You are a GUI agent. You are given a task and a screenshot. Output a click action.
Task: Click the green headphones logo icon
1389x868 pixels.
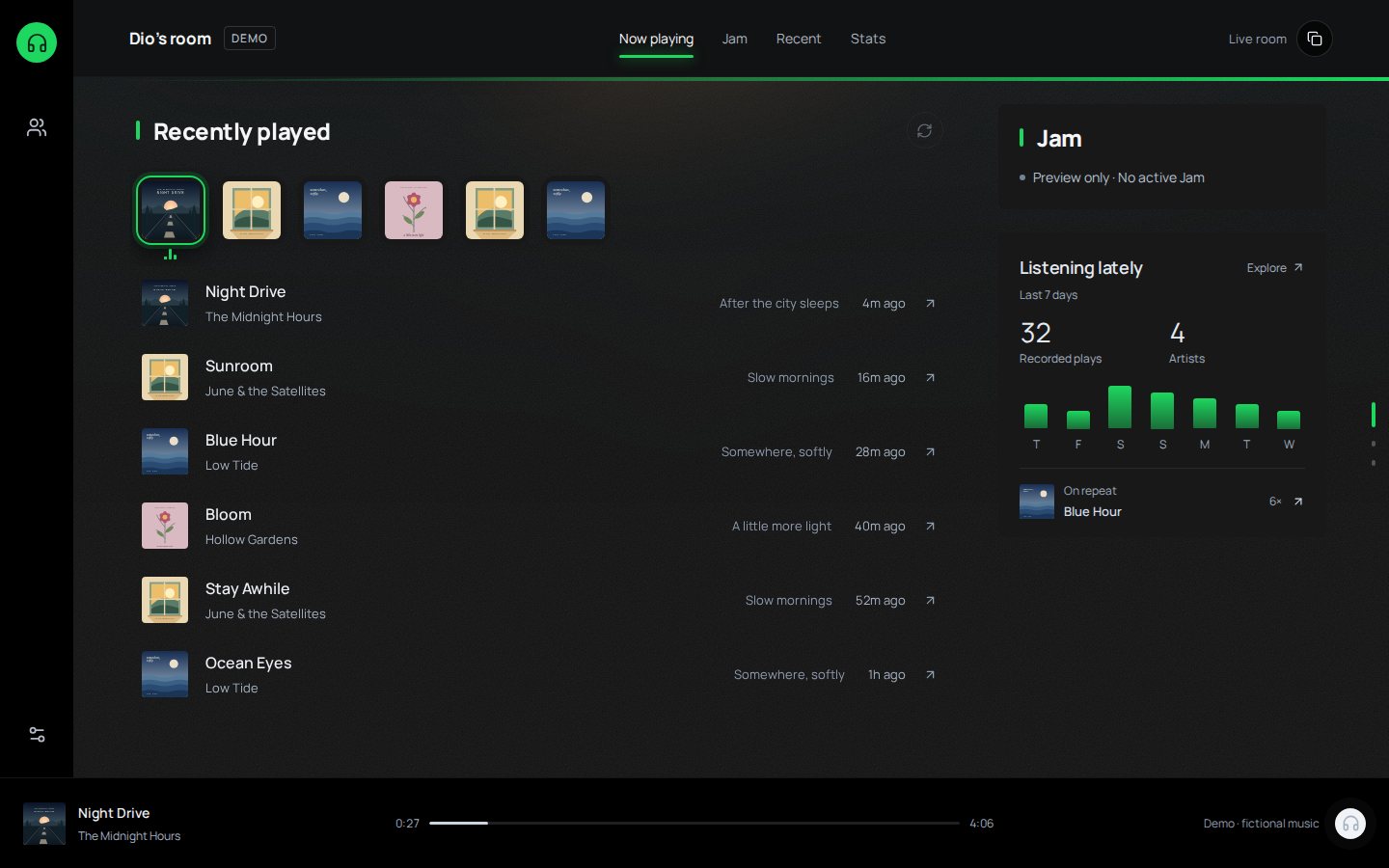pos(37,42)
